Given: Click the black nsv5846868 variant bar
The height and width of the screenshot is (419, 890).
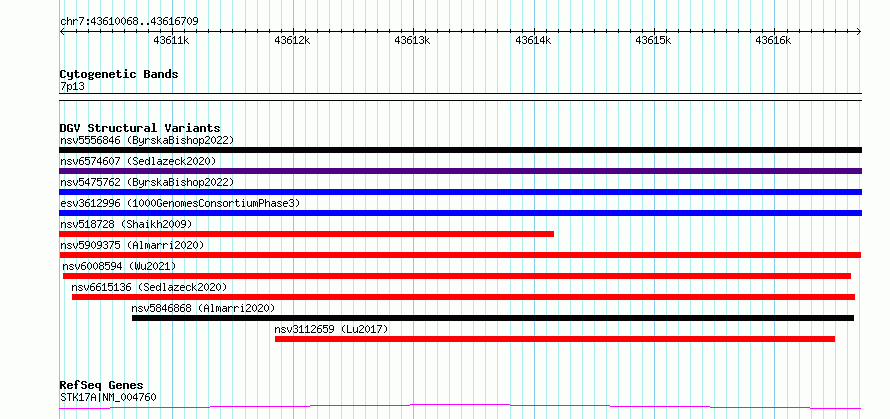Looking at the screenshot, I should 493,318.
